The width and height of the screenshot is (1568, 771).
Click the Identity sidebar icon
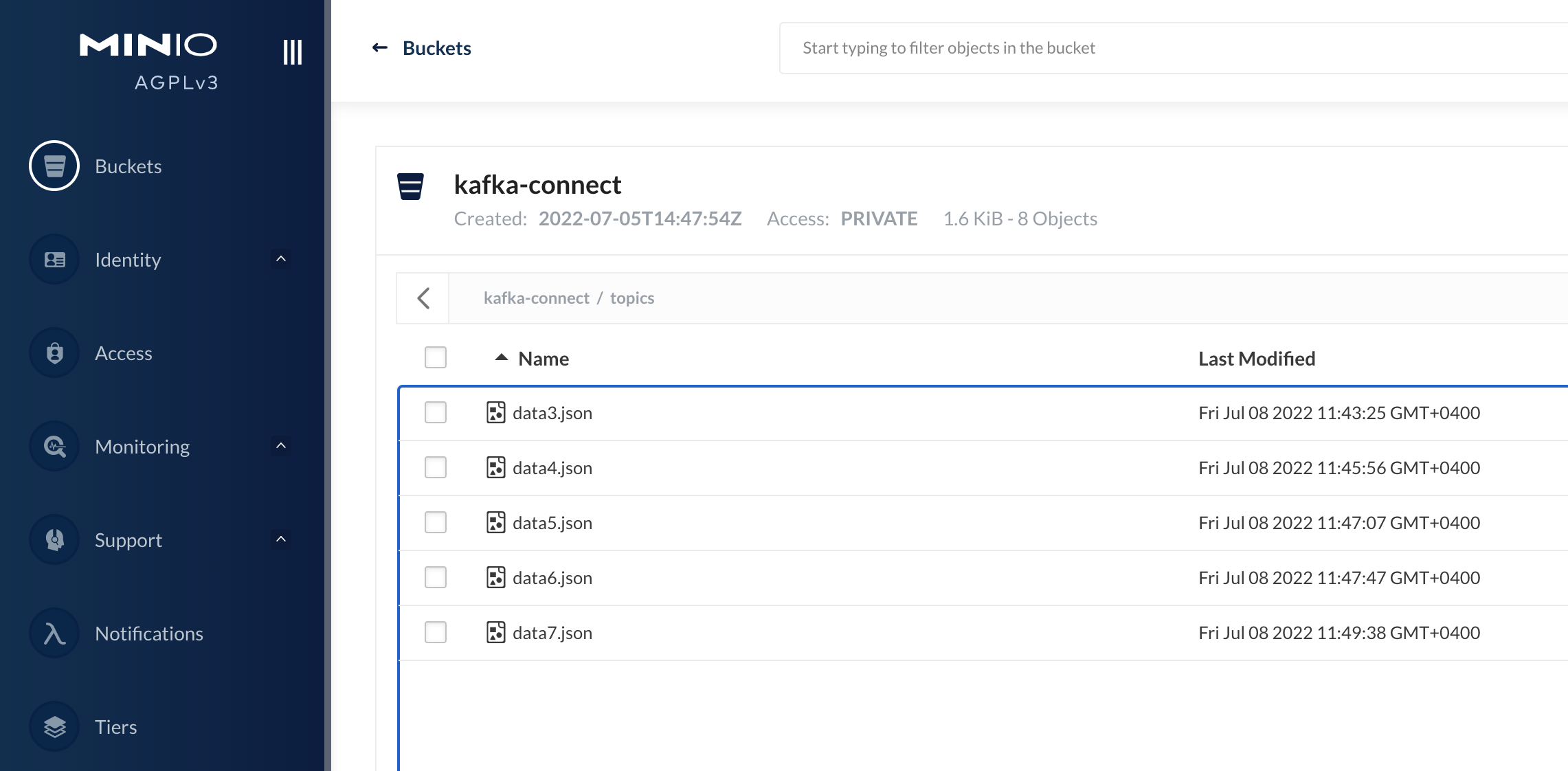pyautogui.click(x=54, y=259)
